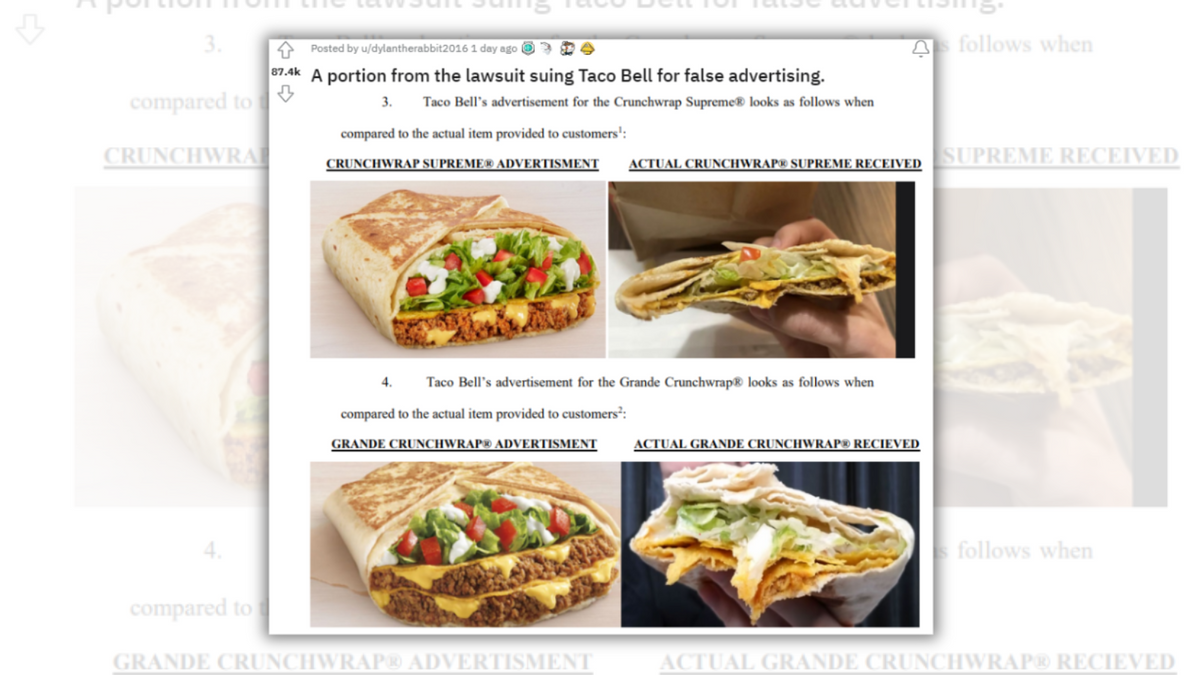The height and width of the screenshot is (675, 1200).
Task: Click the 'GRANDE CRUNCHWRAP® ADVERTISMENT' heading
Action: [464, 444]
